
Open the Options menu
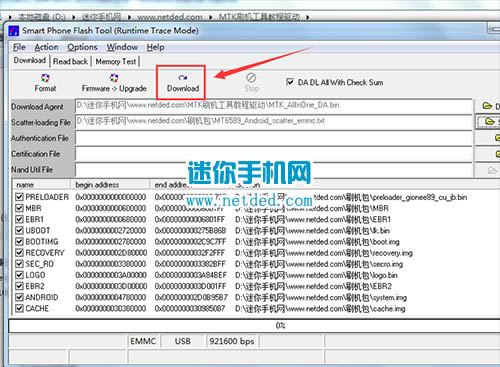pyautogui.click(x=82, y=47)
